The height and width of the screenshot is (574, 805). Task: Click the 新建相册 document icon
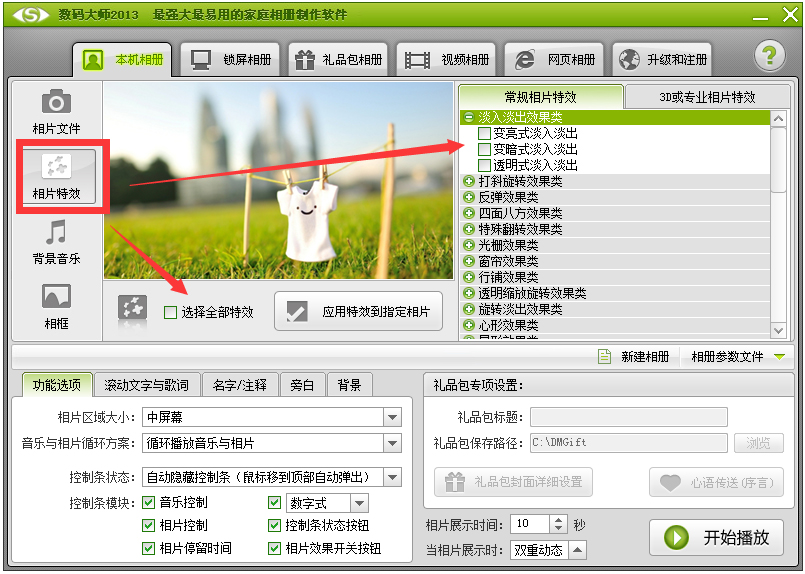[605, 356]
